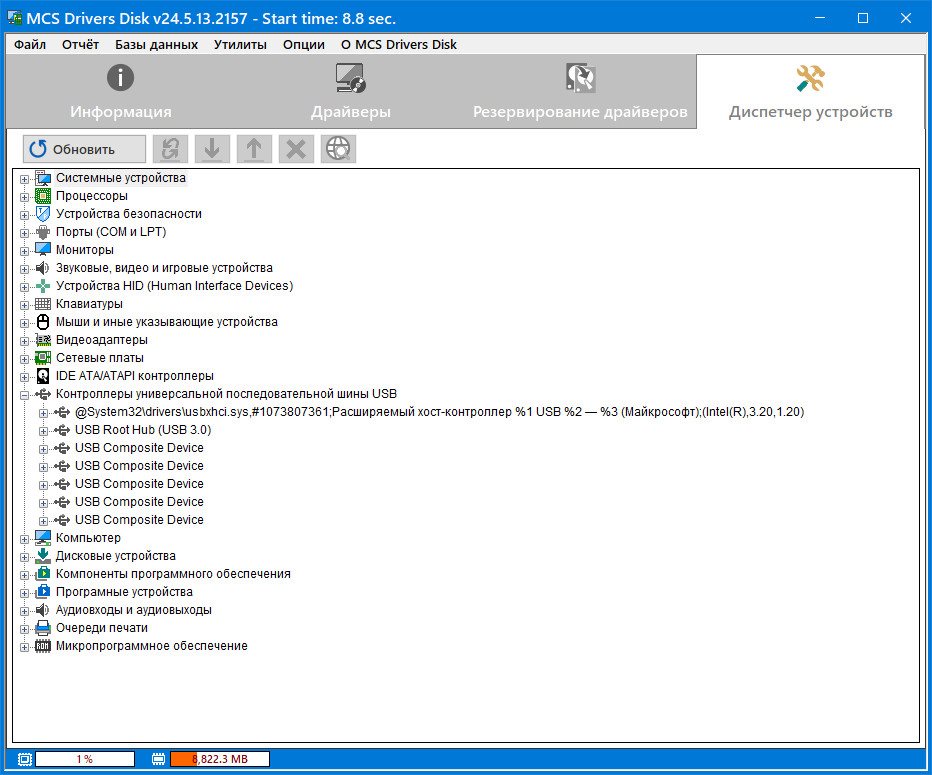Expand the USB Root Hub (USB 3.0) node
Image resolution: width=932 pixels, height=775 pixels.
[x=43, y=431]
